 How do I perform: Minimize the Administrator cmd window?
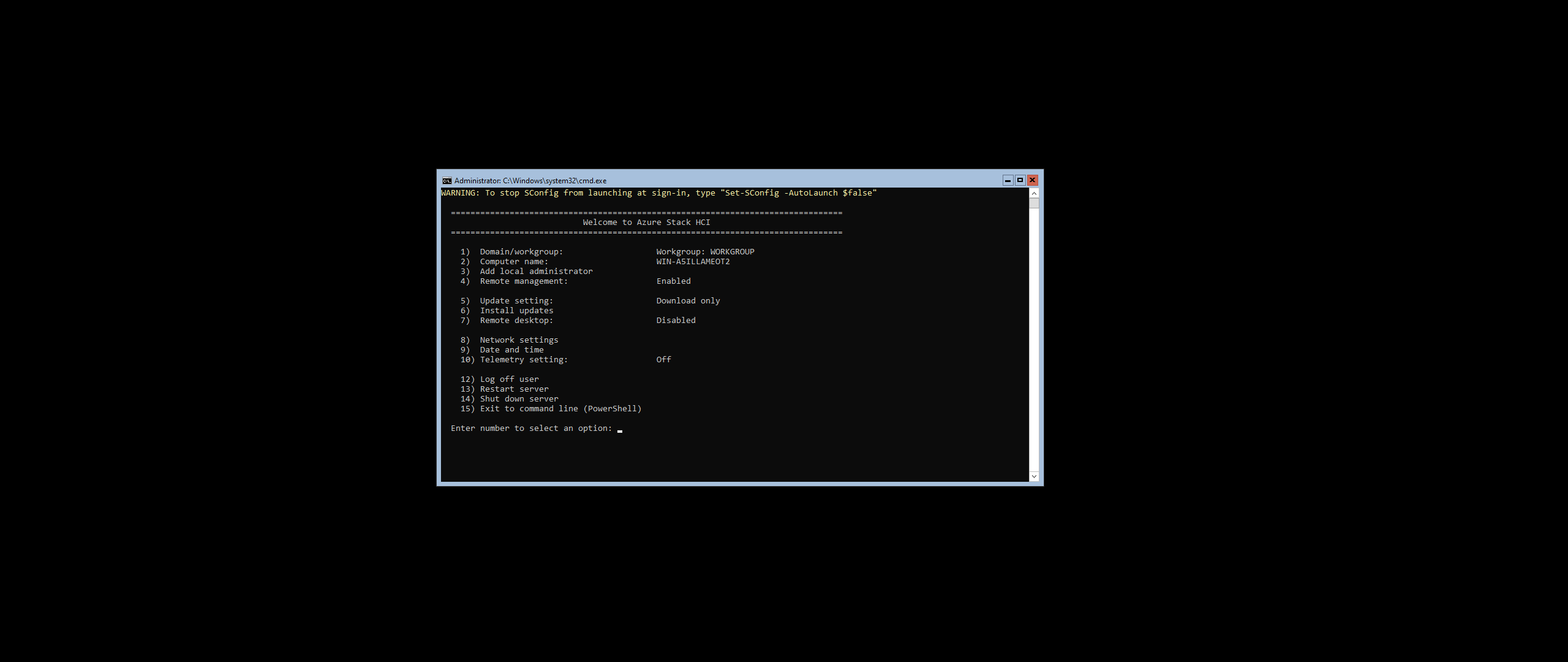(1008, 180)
